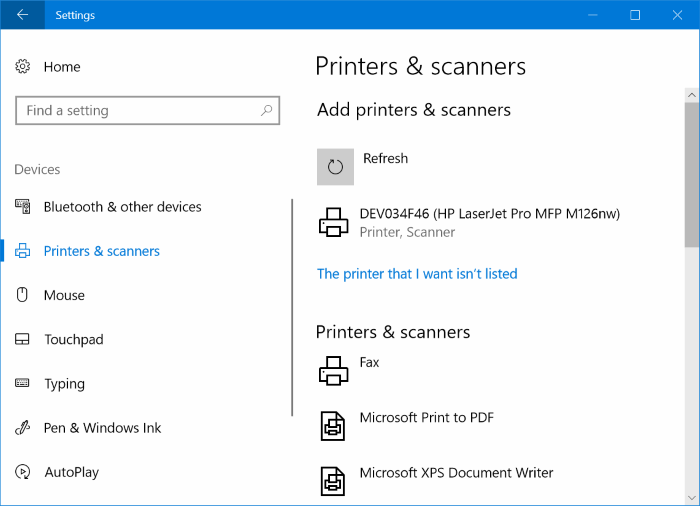The width and height of the screenshot is (700, 506).
Task: Open AutoPlay settings
Action: [x=71, y=472]
